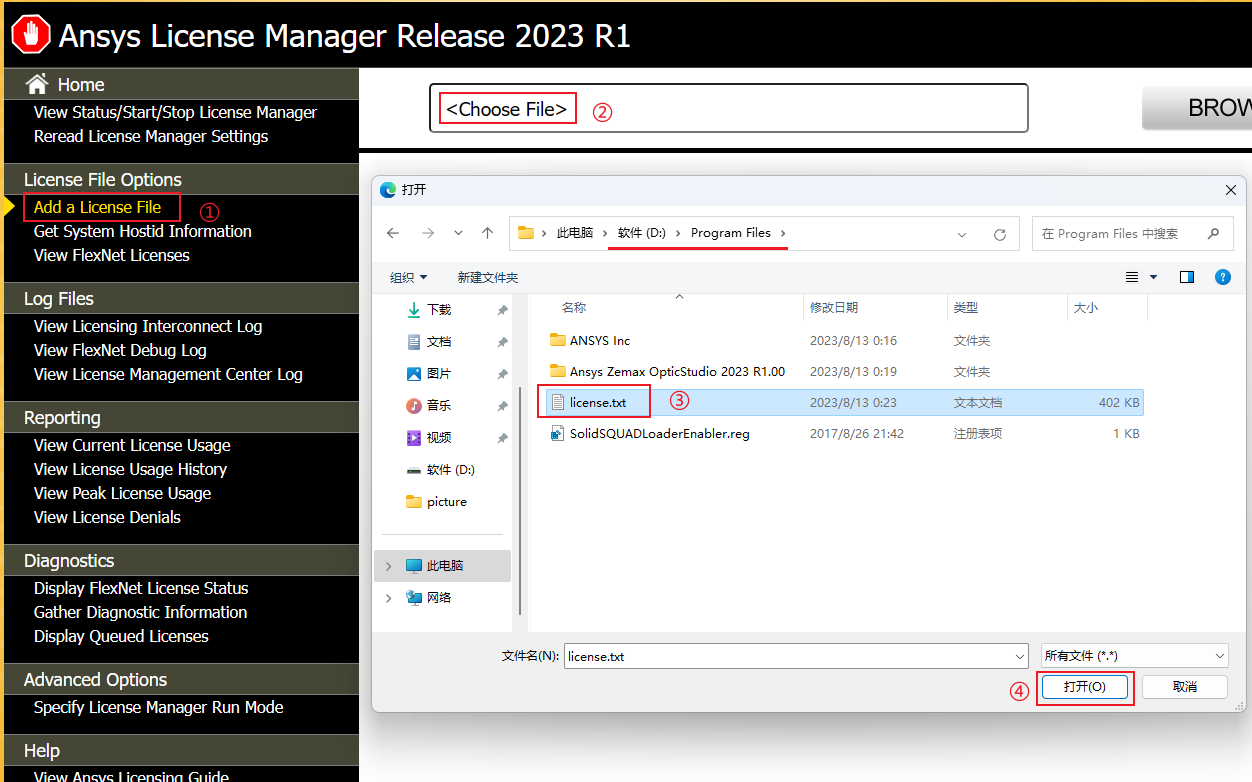The image size is (1252, 782).
Task: Go forward in the file dialog
Action: (428, 233)
